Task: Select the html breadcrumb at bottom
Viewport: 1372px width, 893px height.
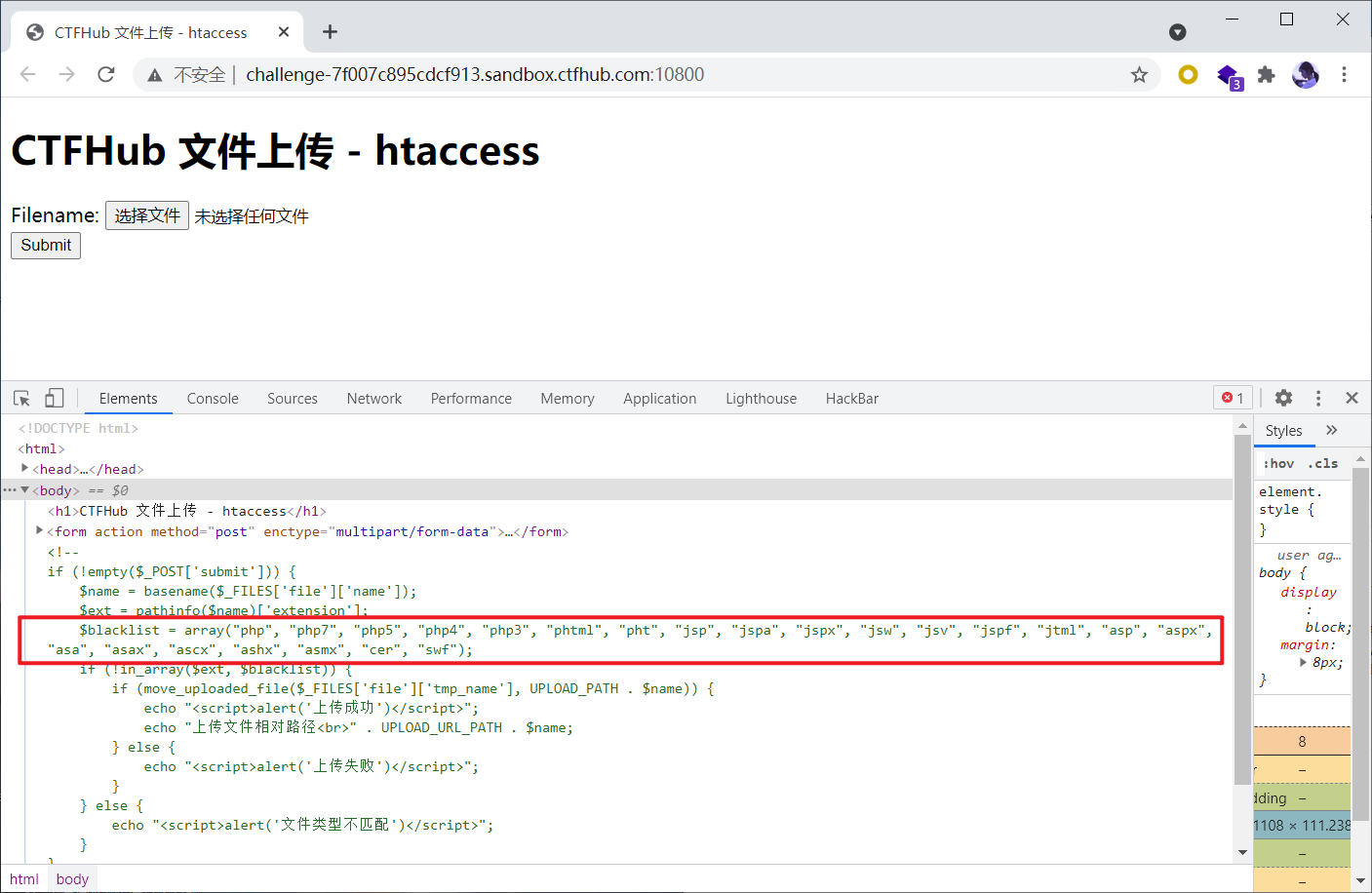Action: pos(24,879)
